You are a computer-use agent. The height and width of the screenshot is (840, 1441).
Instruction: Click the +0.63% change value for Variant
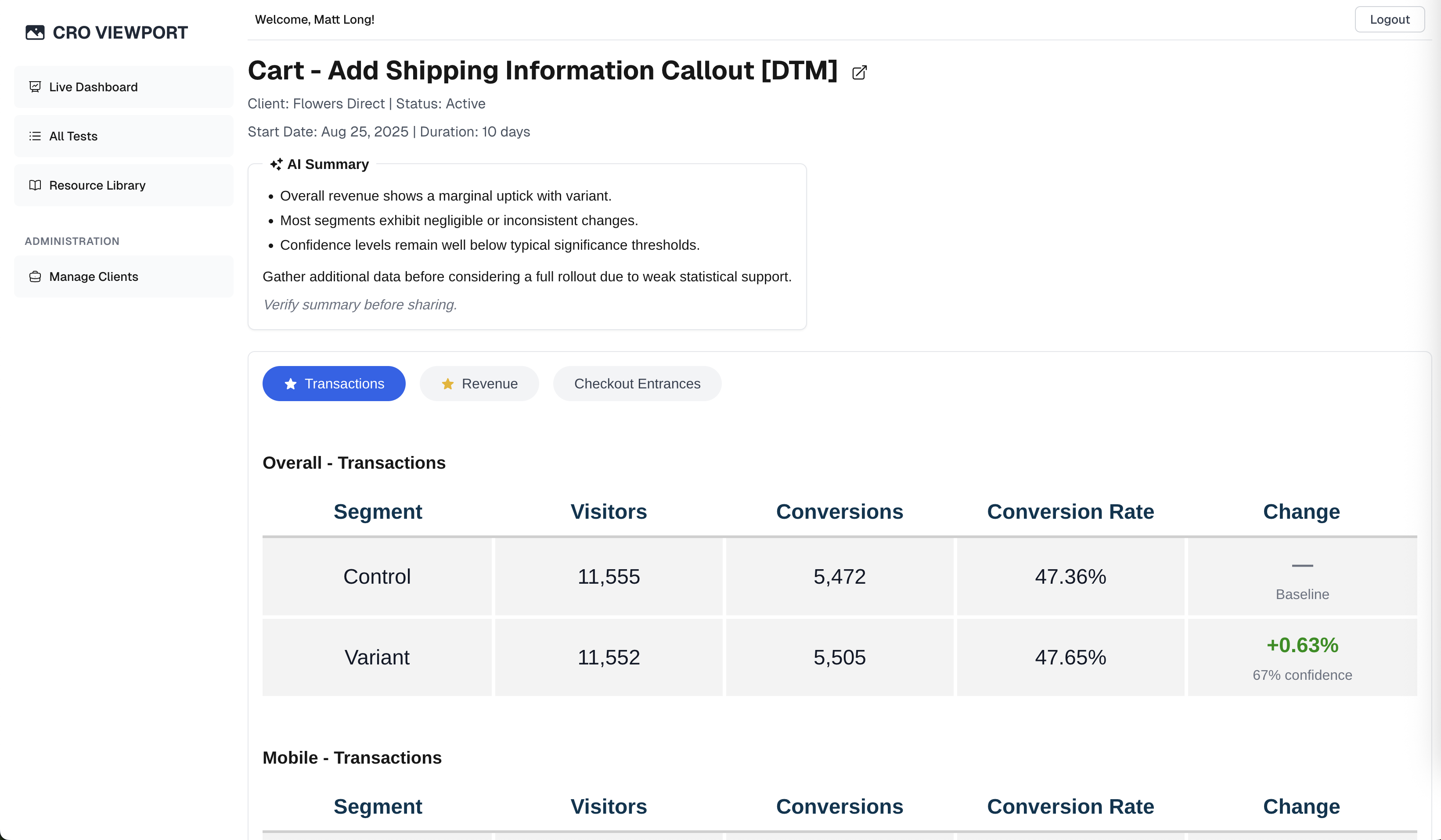click(1302, 645)
